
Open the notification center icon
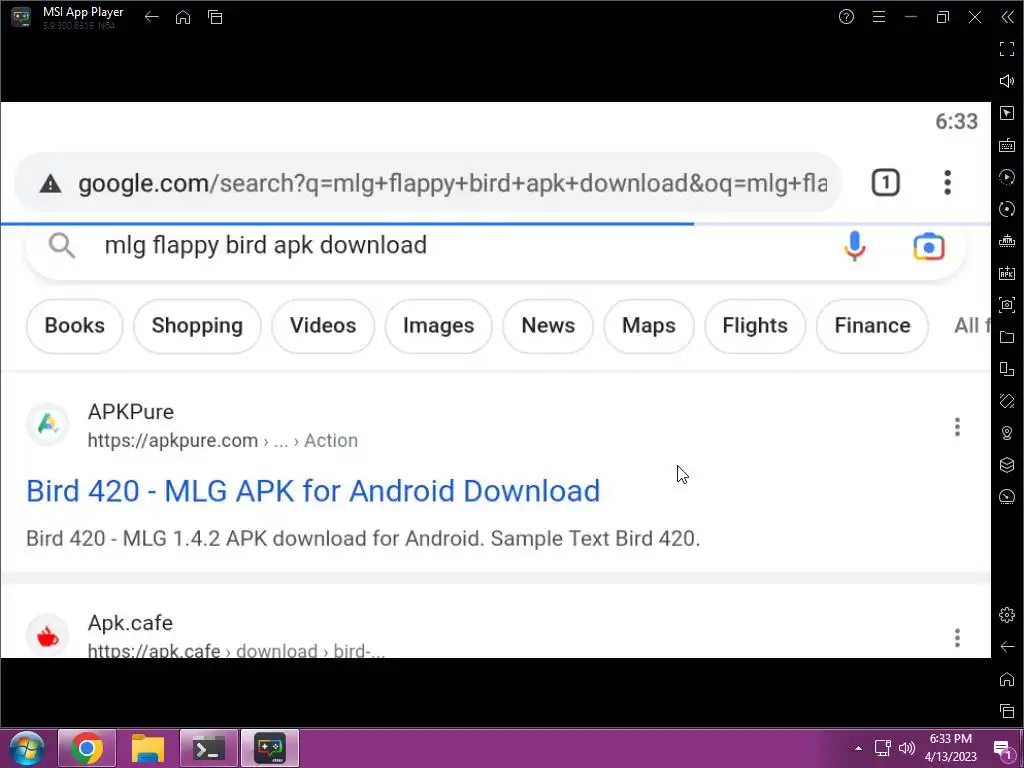pyautogui.click(x=1002, y=749)
